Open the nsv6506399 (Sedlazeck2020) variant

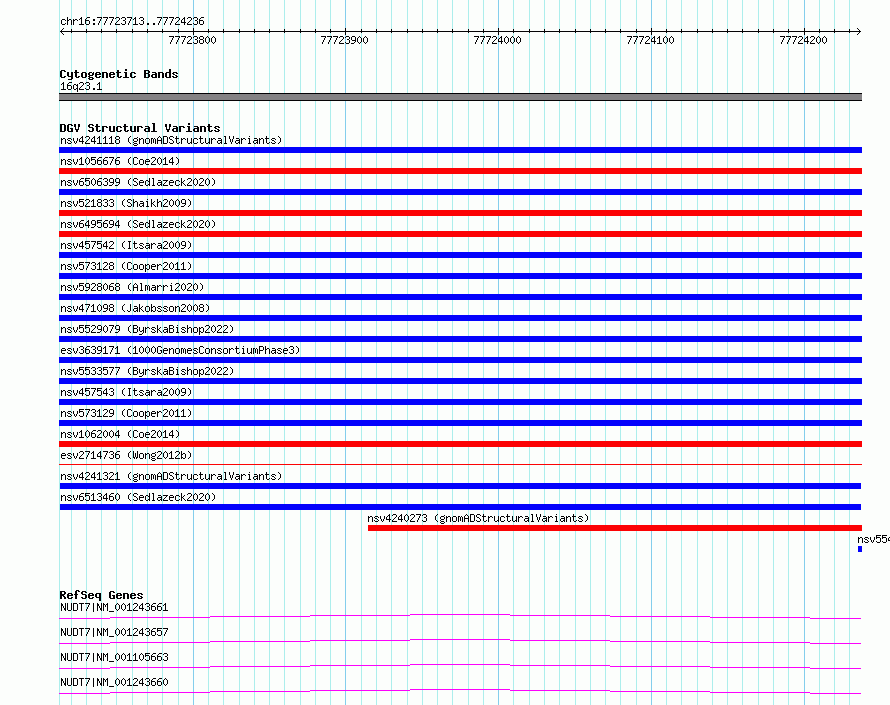138,182
